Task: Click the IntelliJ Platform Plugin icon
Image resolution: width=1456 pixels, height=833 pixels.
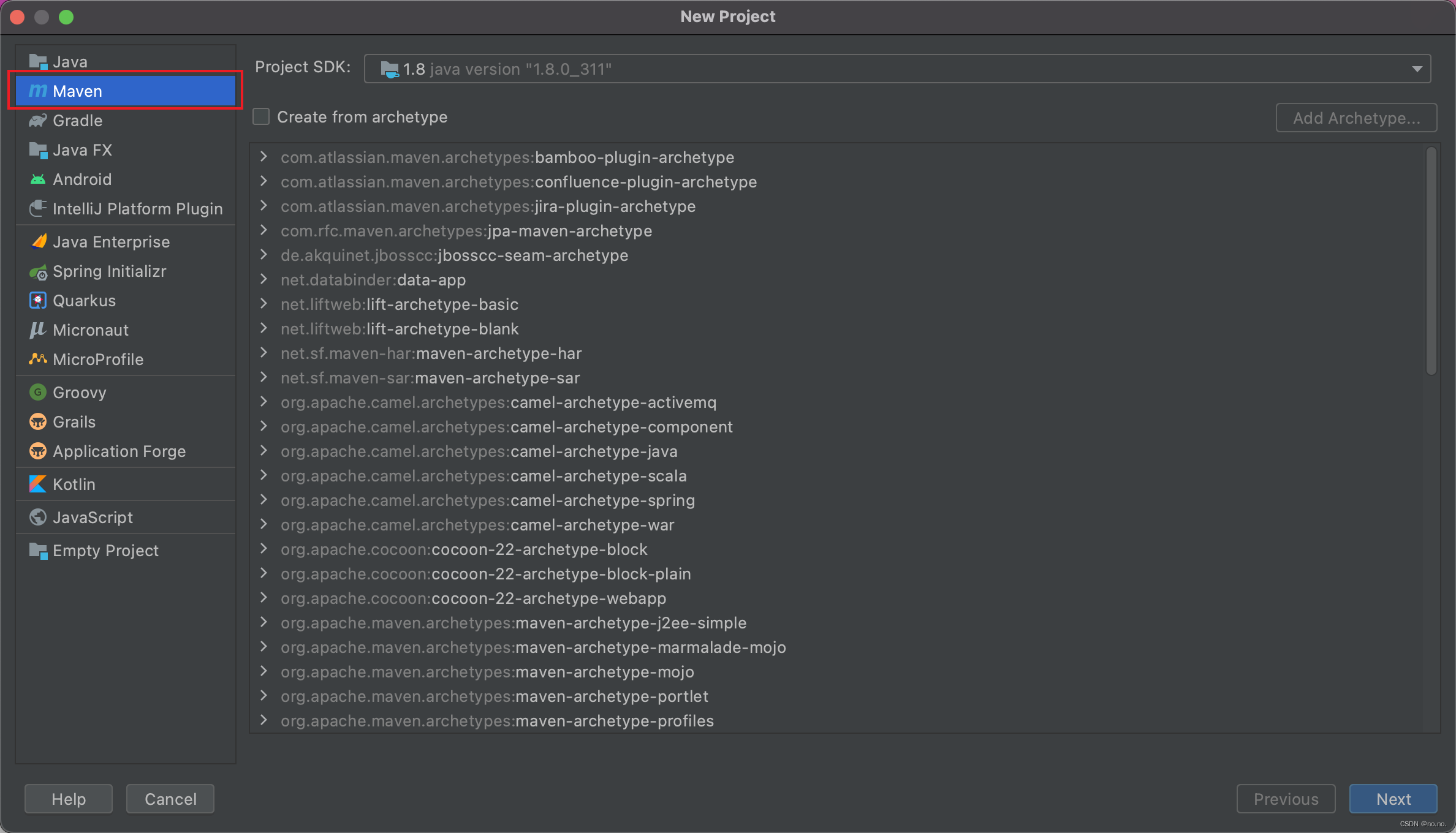Action: pyautogui.click(x=38, y=209)
